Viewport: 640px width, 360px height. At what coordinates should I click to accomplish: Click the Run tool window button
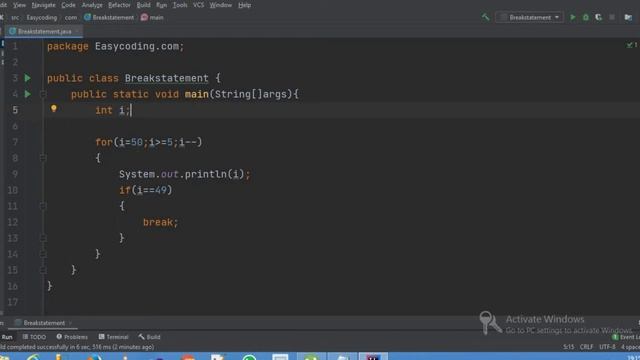coord(7,337)
